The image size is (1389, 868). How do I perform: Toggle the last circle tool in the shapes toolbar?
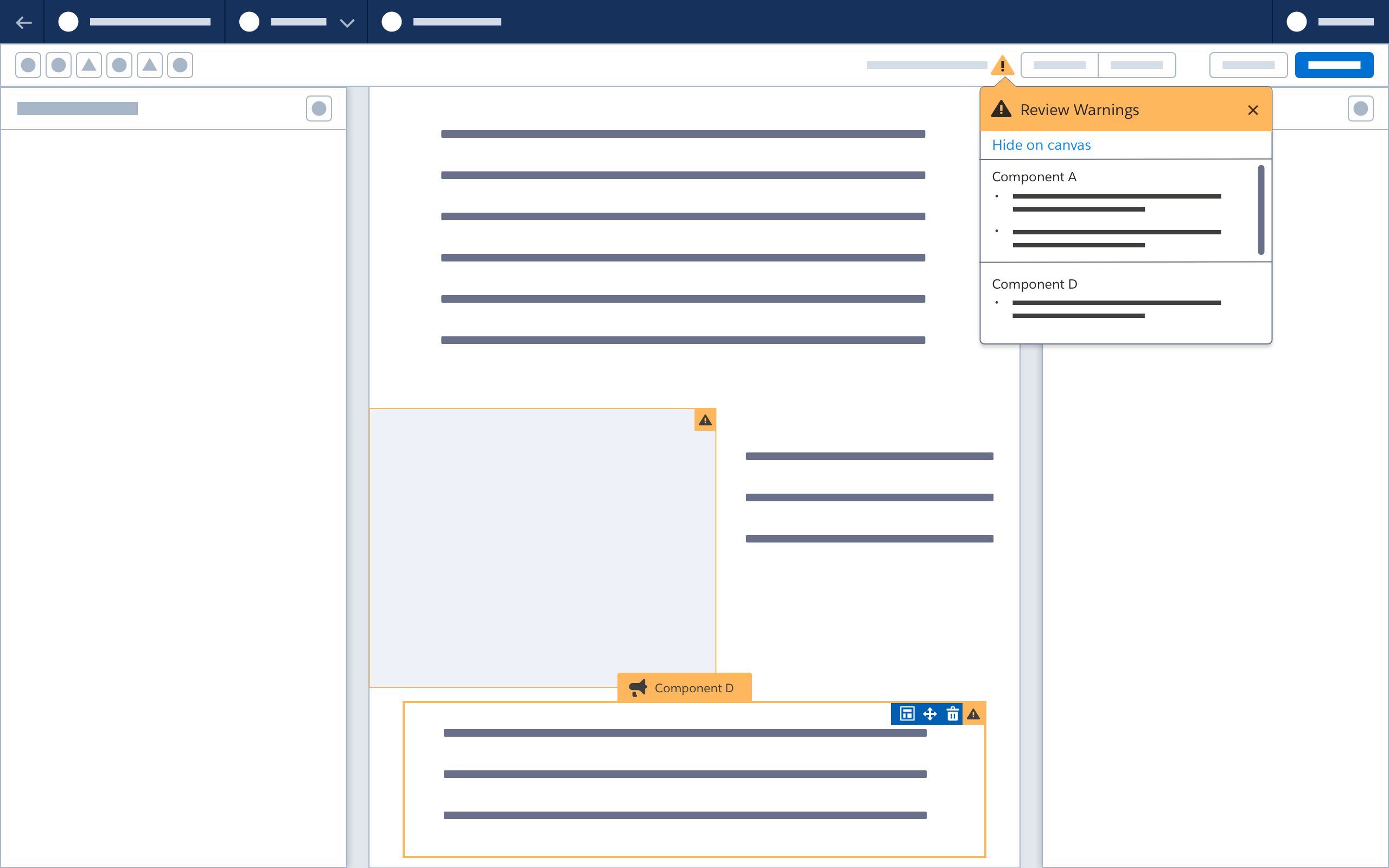click(180, 65)
